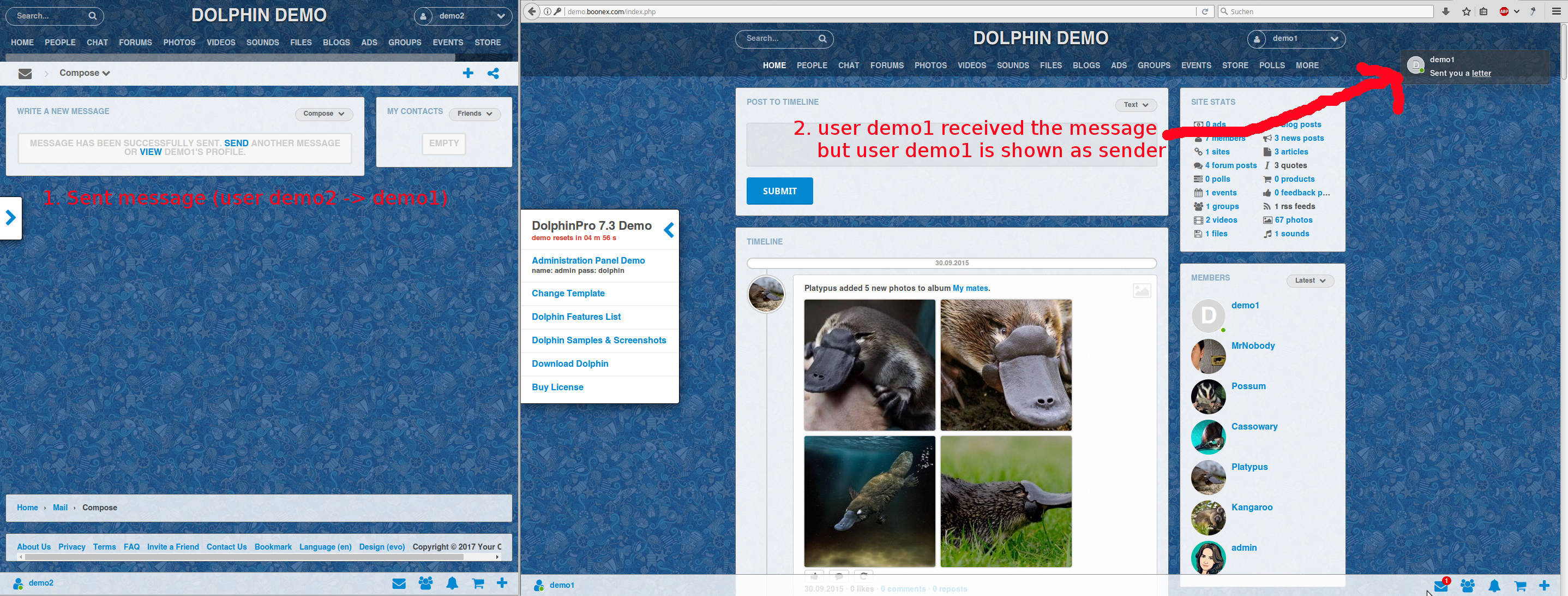The width and height of the screenshot is (1568, 596).
Task: Click the first platypus photo thumbnail
Action: 869,365
